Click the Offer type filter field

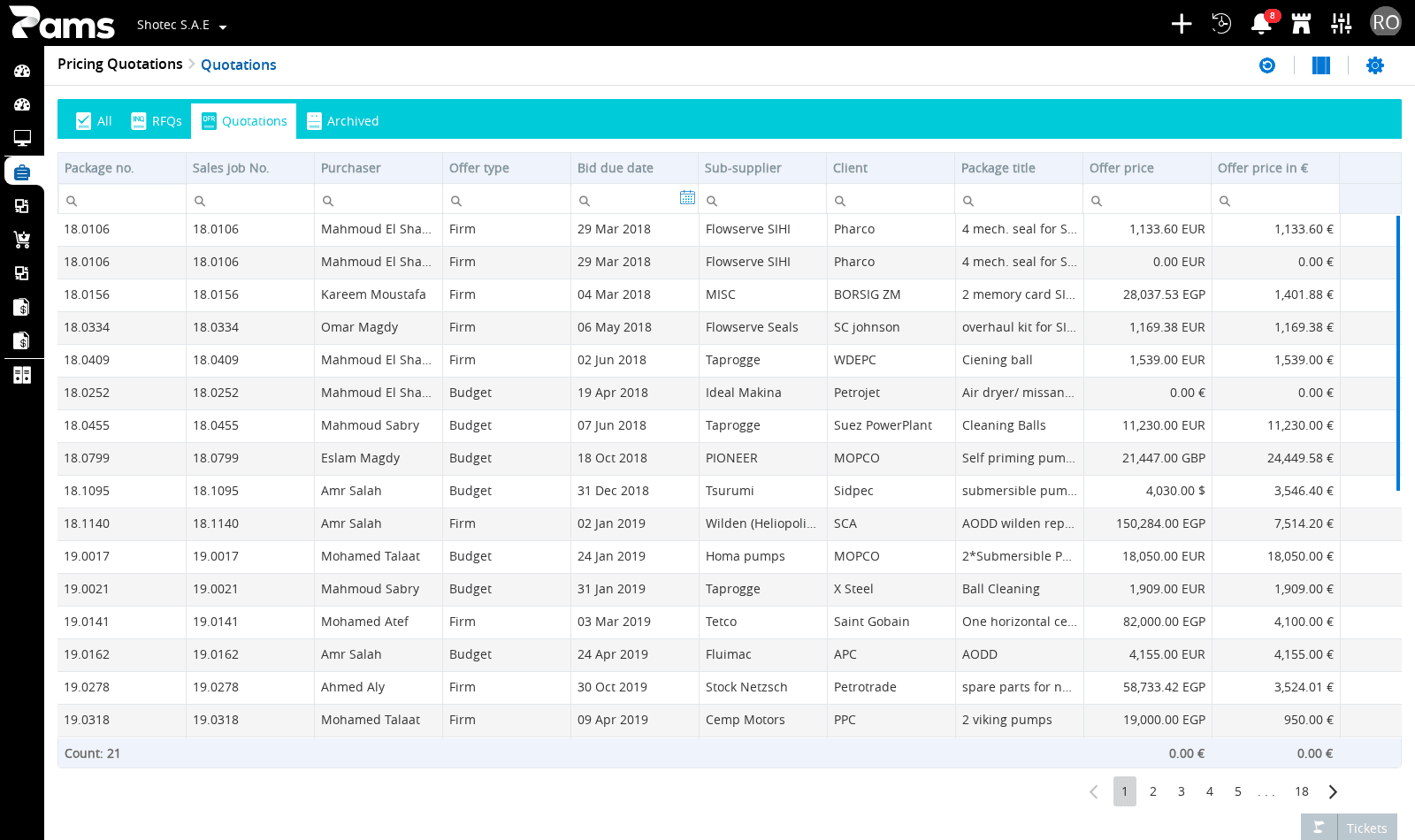pyautogui.click(x=507, y=200)
